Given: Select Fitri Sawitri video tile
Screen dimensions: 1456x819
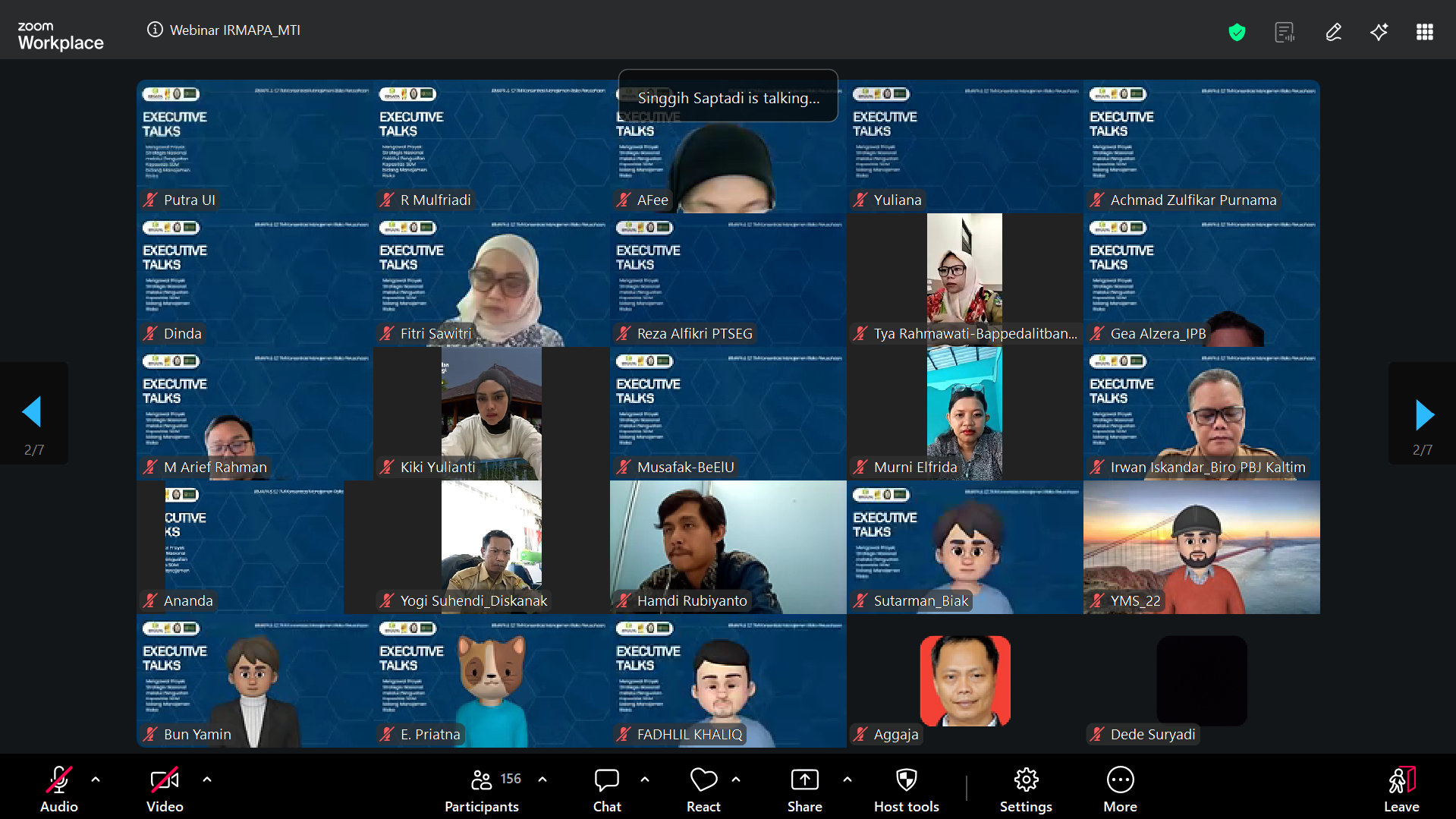Looking at the screenshot, I should [492, 280].
